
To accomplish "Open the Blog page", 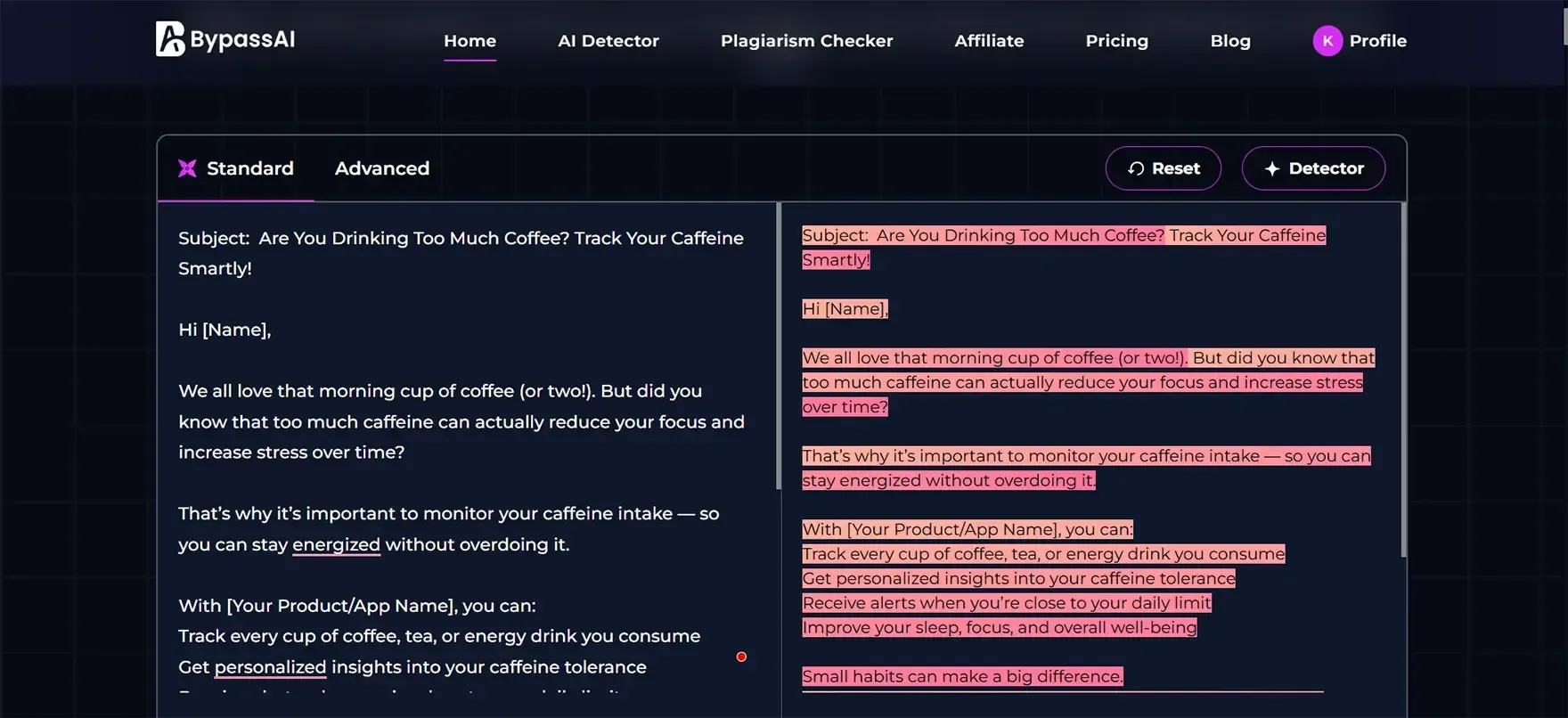I will [1229, 41].
